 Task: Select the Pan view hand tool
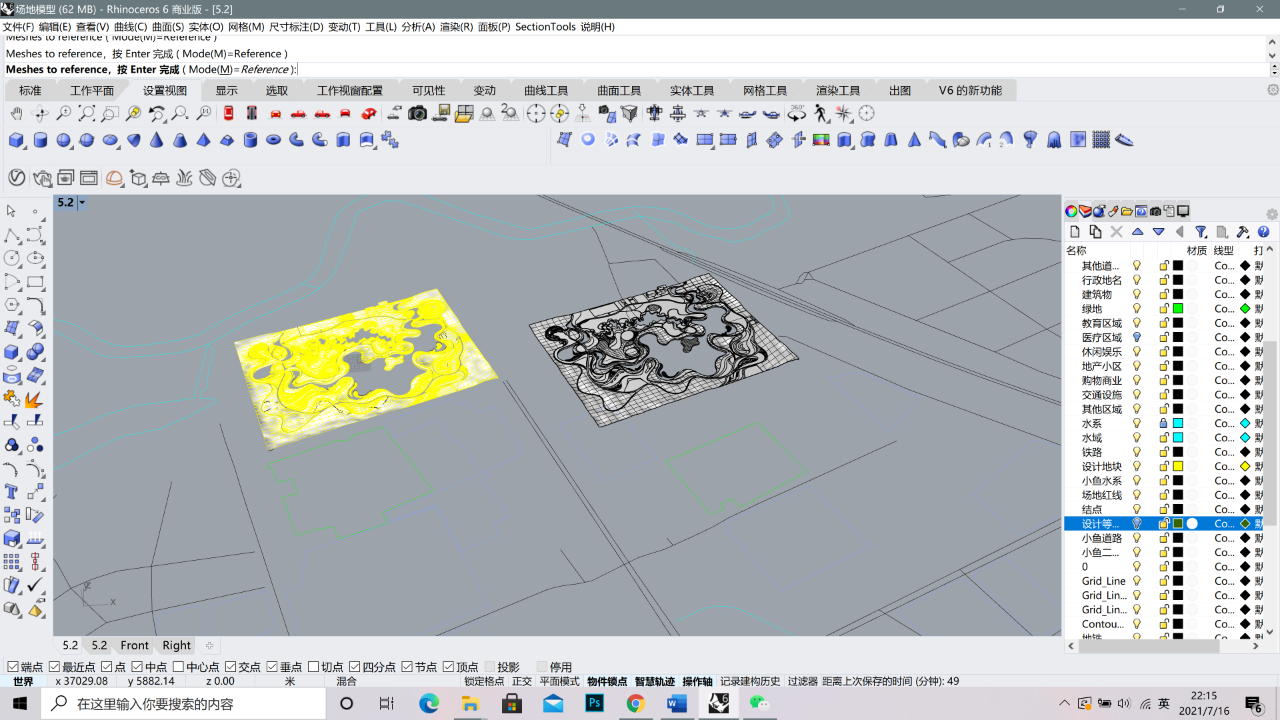click(x=17, y=114)
